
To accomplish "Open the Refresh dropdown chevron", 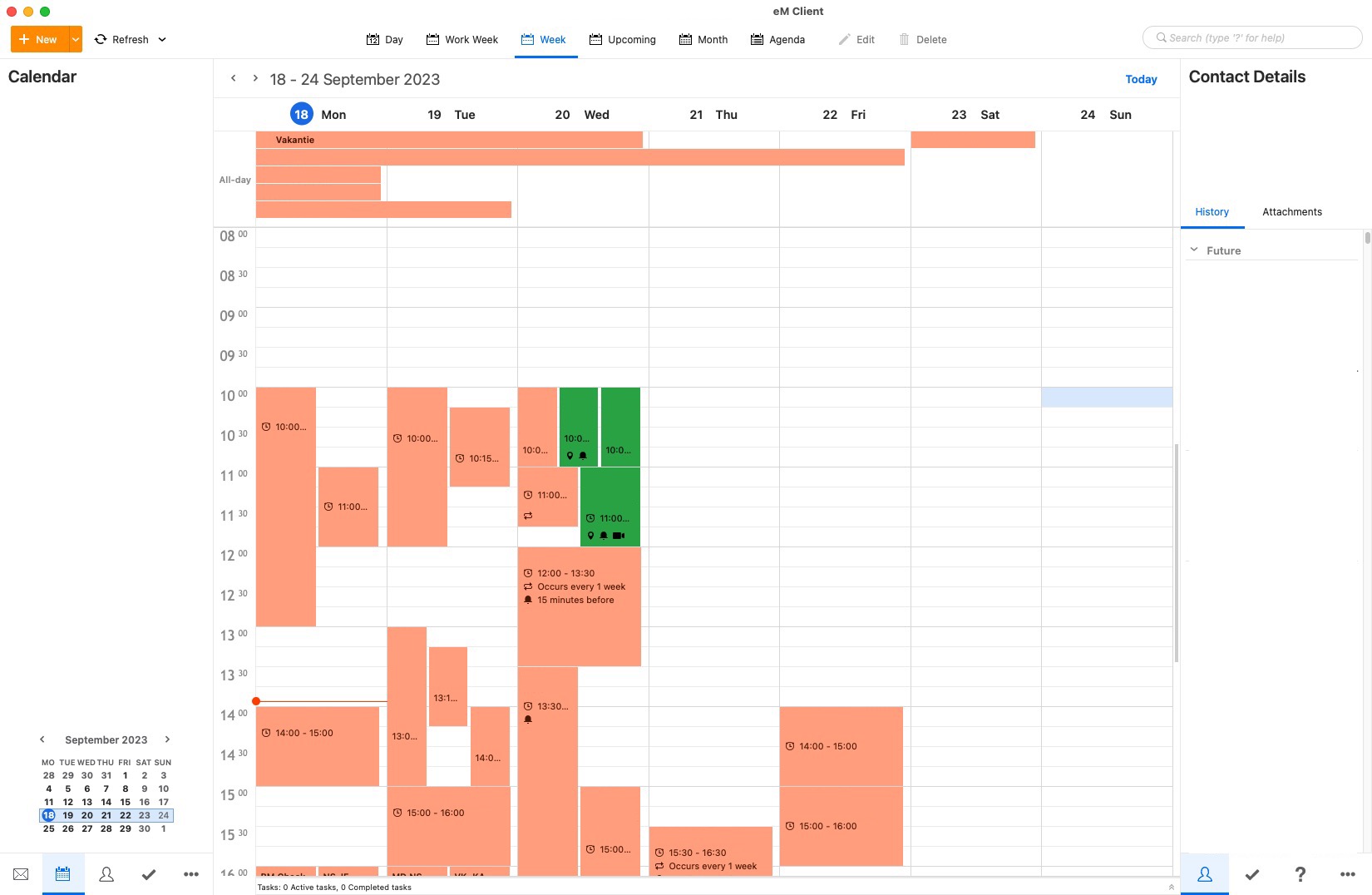I will (x=162, y=39).
